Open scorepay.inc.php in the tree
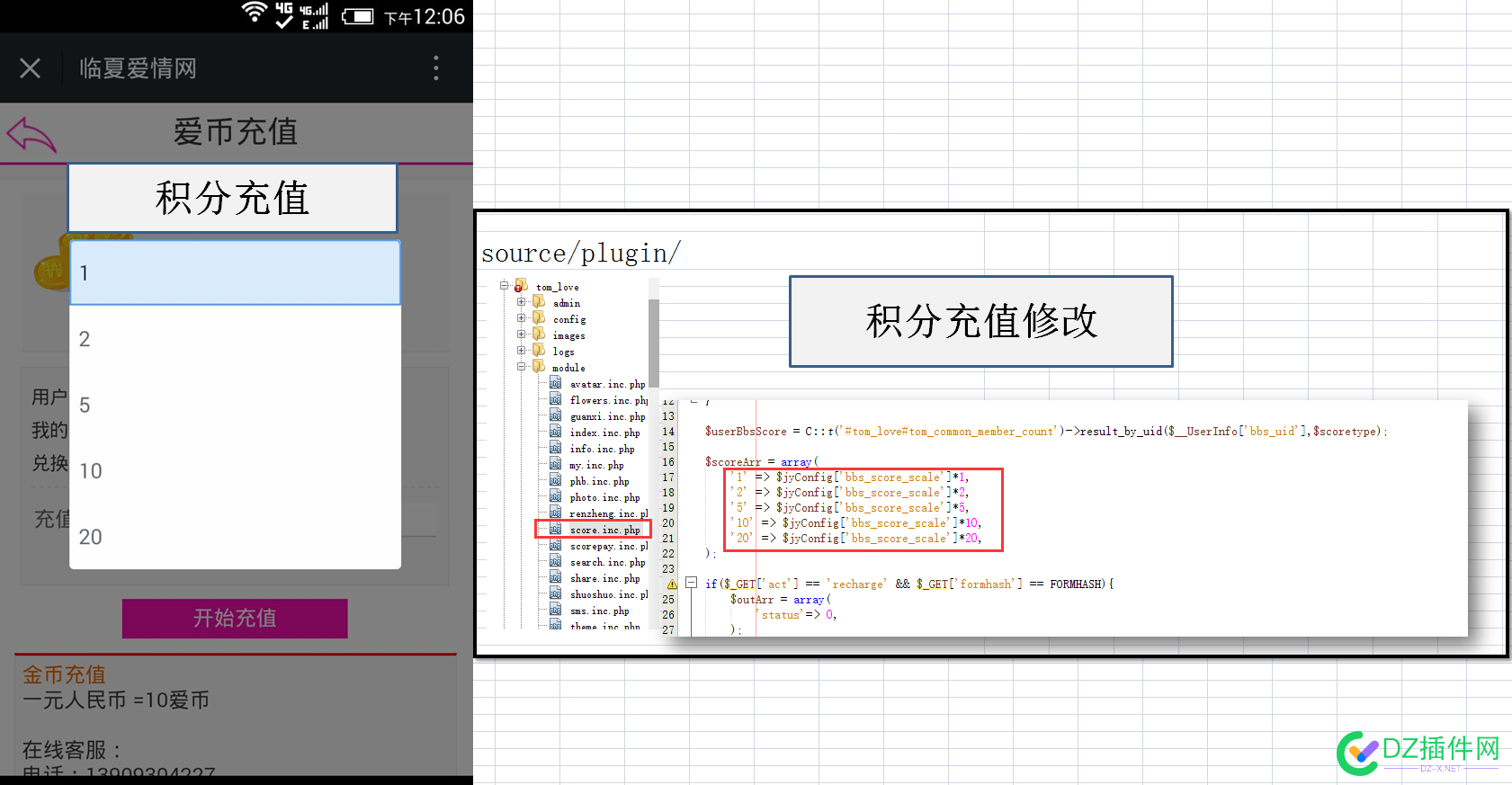This screenshot has width=1512, height=785. point(608,546)
